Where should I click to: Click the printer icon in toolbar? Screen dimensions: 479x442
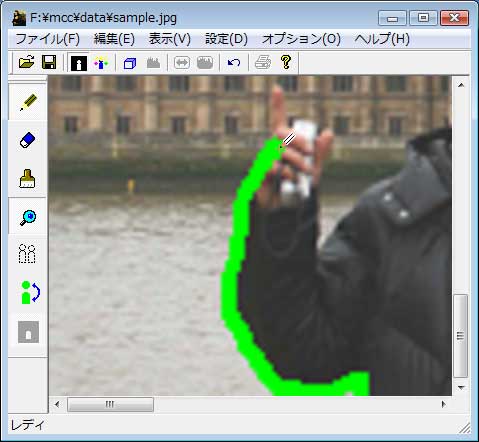263,63
